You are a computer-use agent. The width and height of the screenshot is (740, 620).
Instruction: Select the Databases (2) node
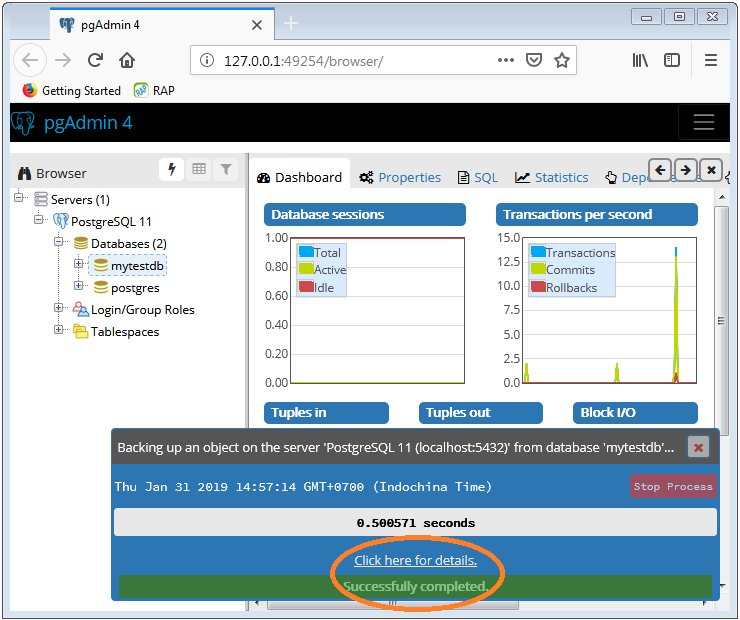click(128, 243)
